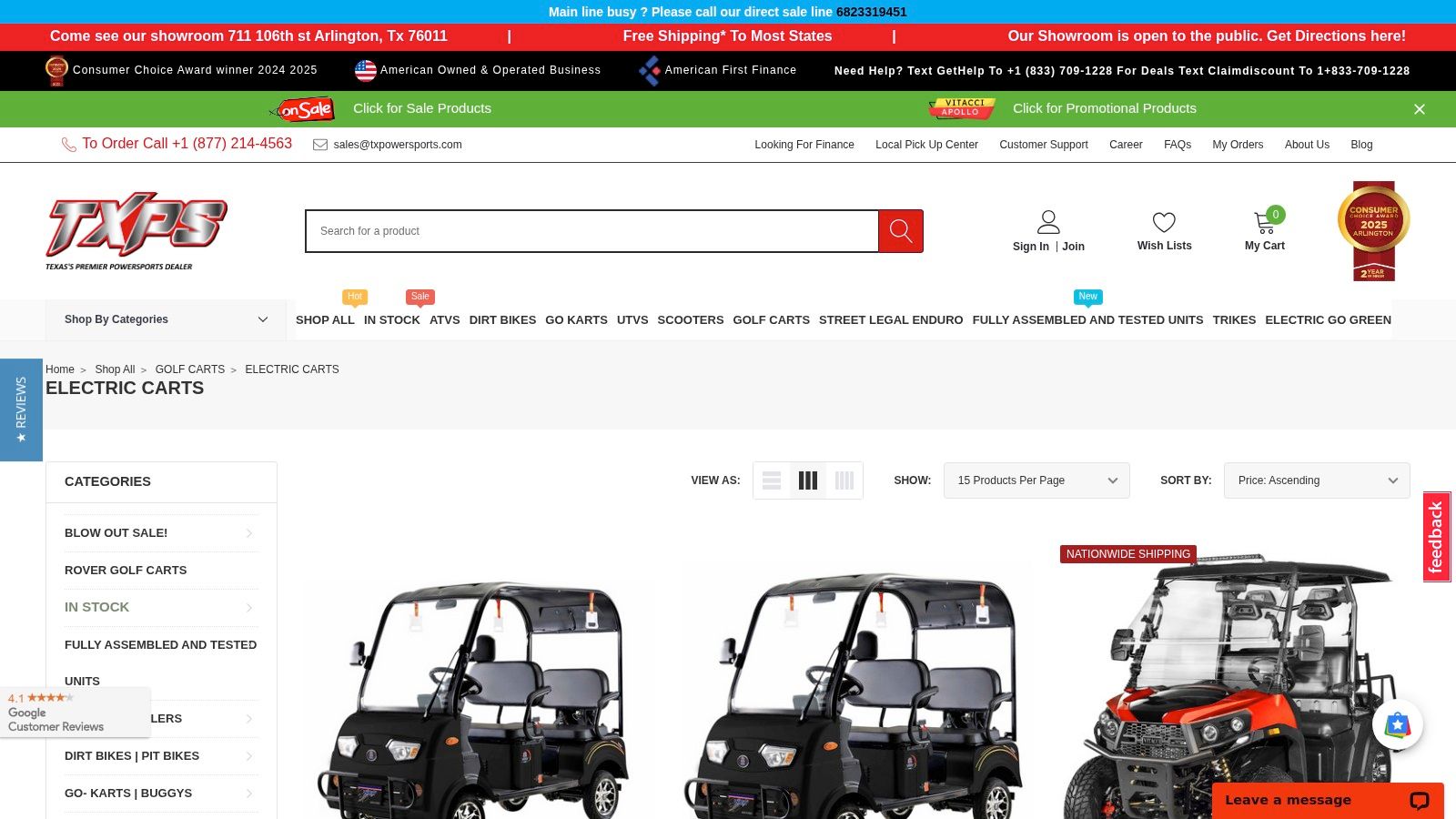Open GOLF CARTS navigation menu item
This screenshot has height=819, width=1456.
pos(771,320)
